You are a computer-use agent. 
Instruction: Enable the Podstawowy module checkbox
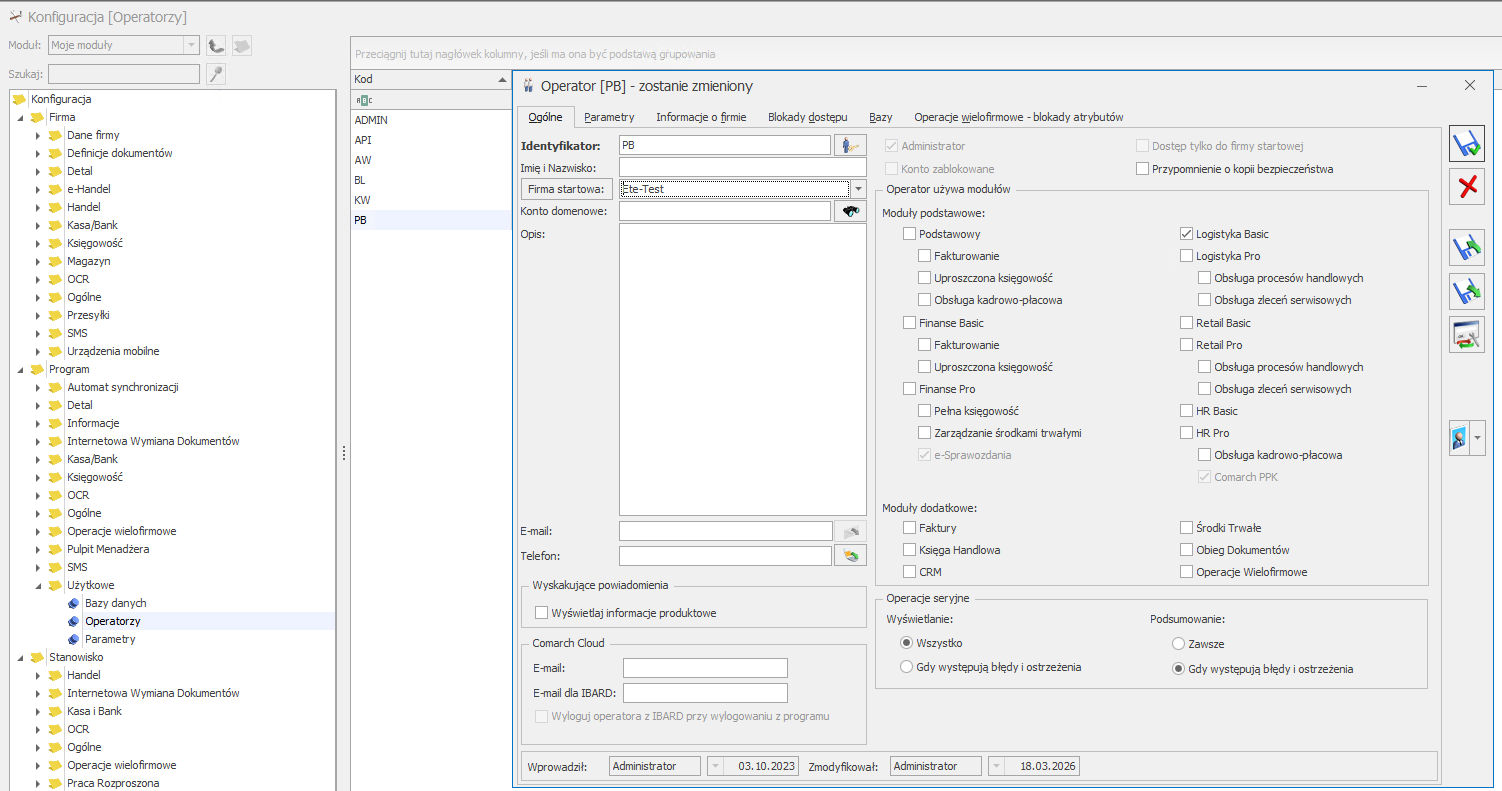[909, 234]
